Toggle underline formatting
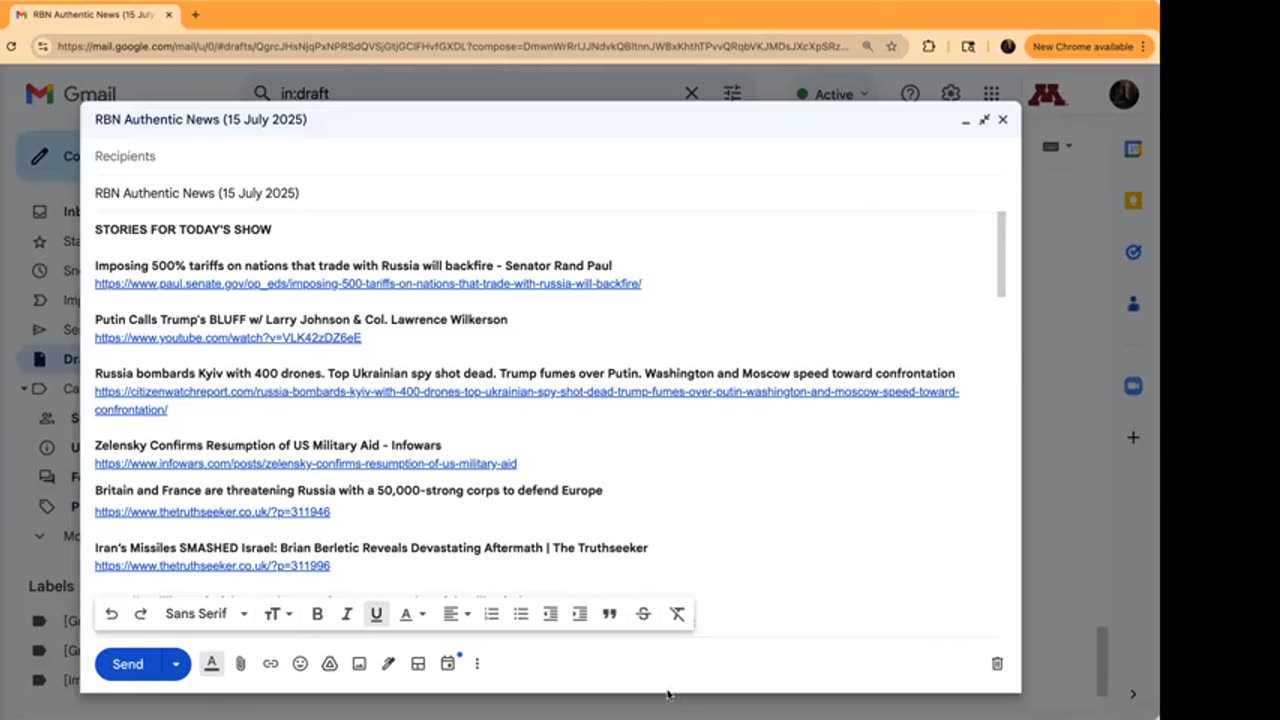This screenshot has width=1280, height=720. click(x=376, y=614)
